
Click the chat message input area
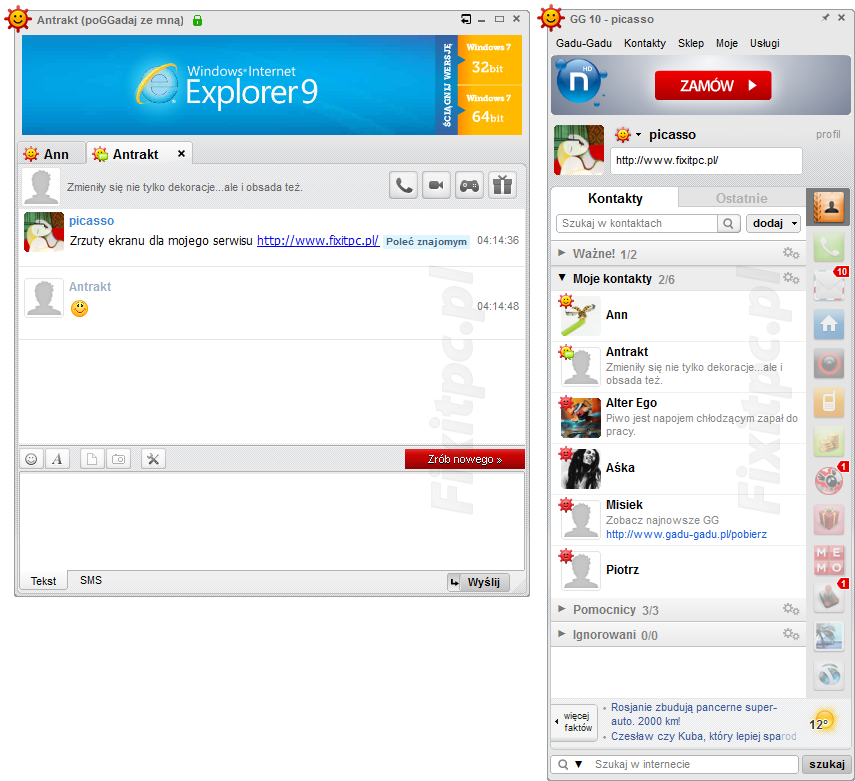coord(272,521)
